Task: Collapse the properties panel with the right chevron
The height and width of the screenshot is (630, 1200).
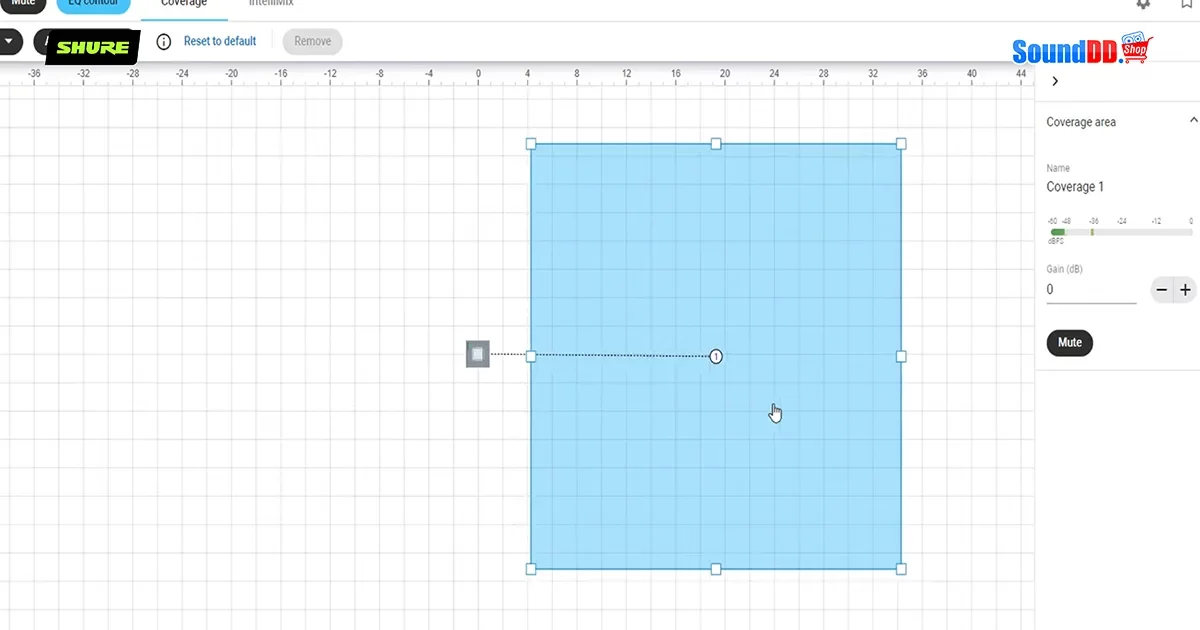Action: (1055, 82)
